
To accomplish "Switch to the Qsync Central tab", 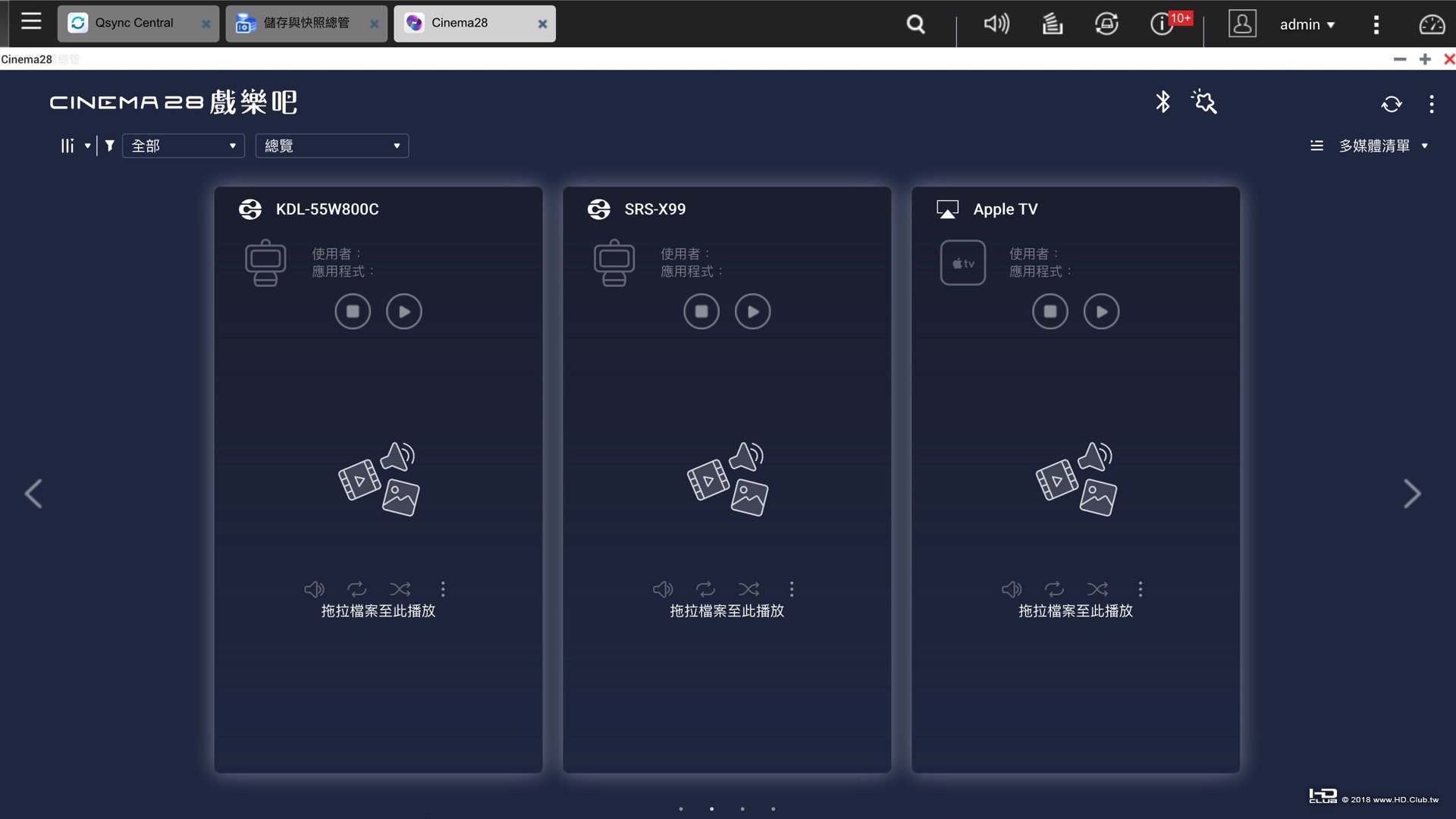I will pos(134,24).
